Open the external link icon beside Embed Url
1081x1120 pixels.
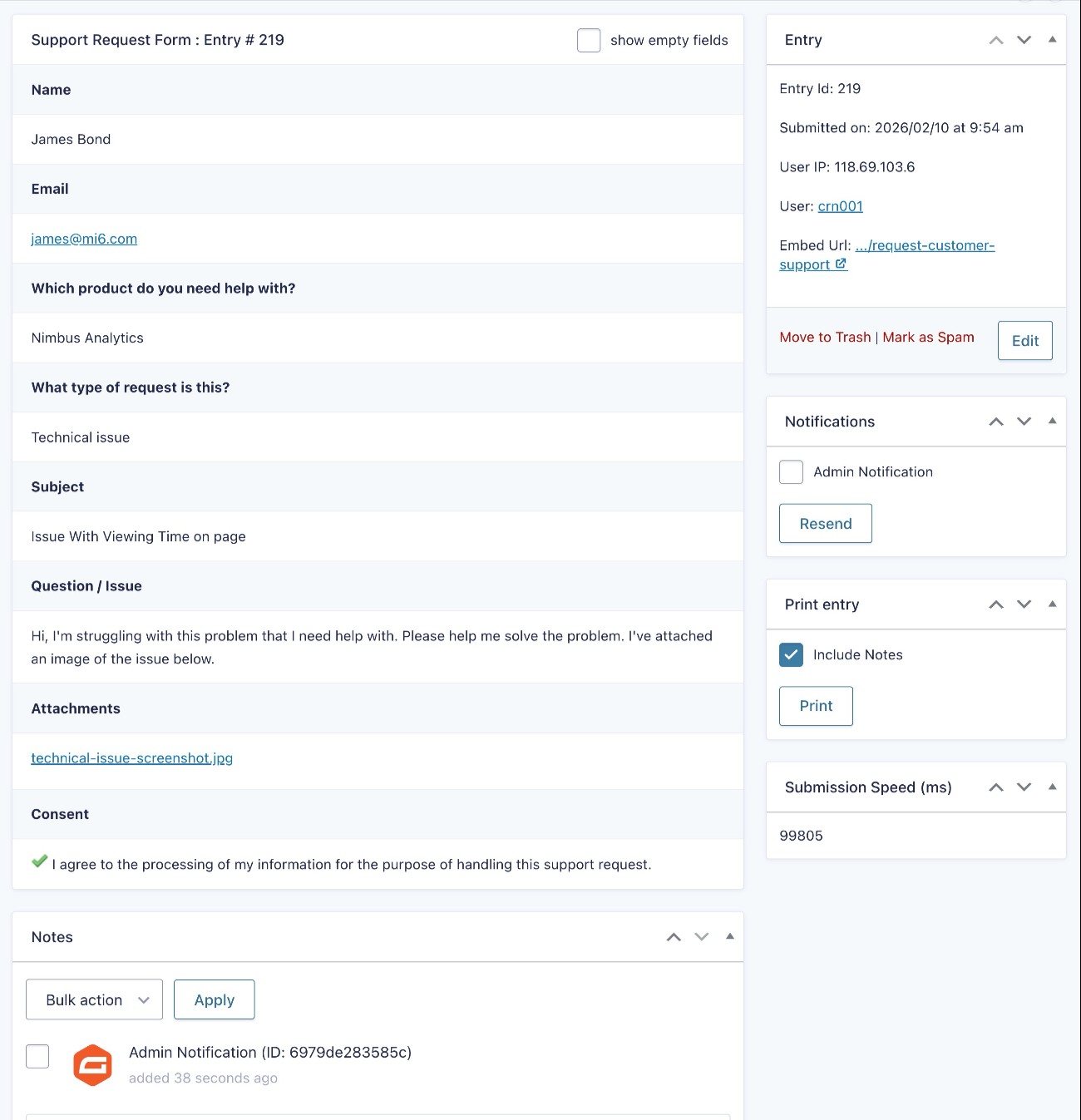841,264
